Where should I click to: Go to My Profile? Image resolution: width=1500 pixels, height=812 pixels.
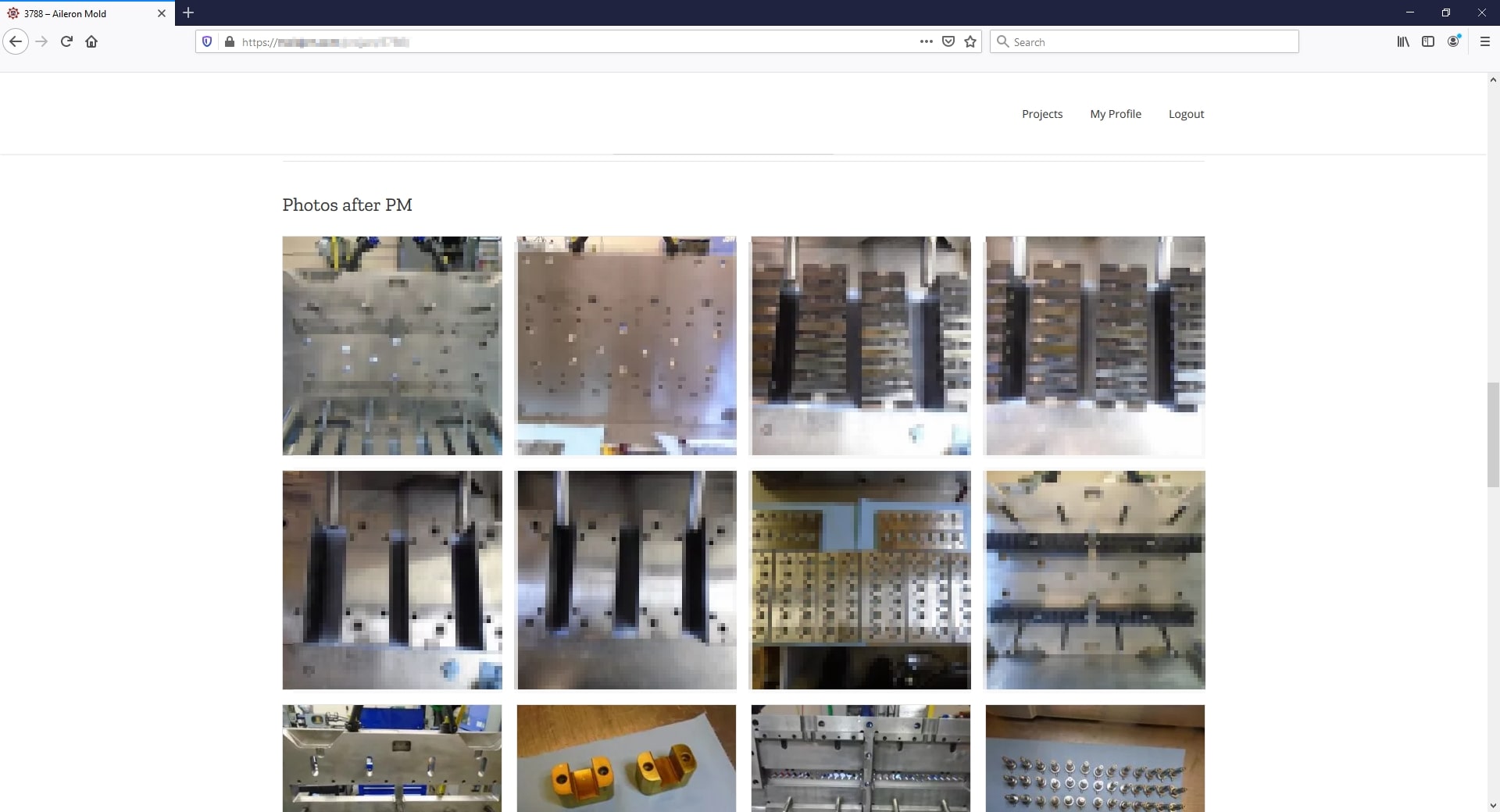(1116, 114)
